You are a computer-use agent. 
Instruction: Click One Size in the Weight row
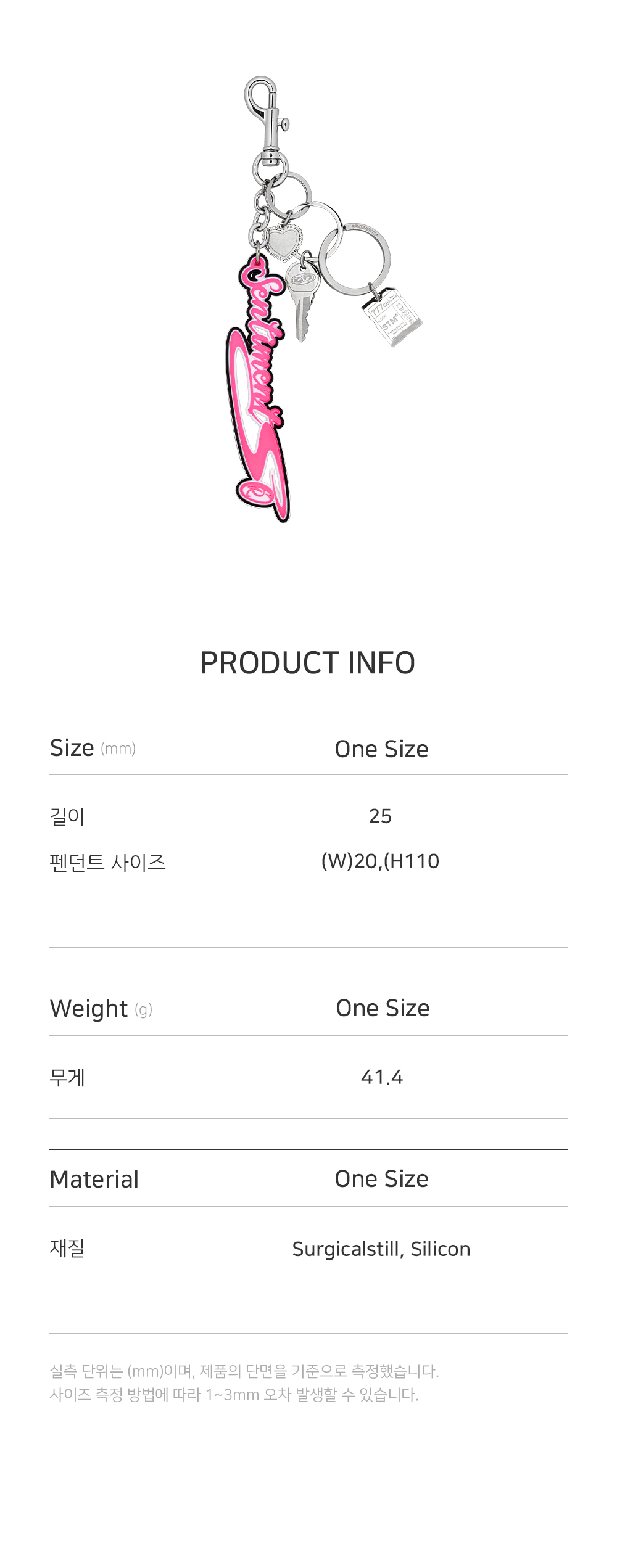point(383,1008)
